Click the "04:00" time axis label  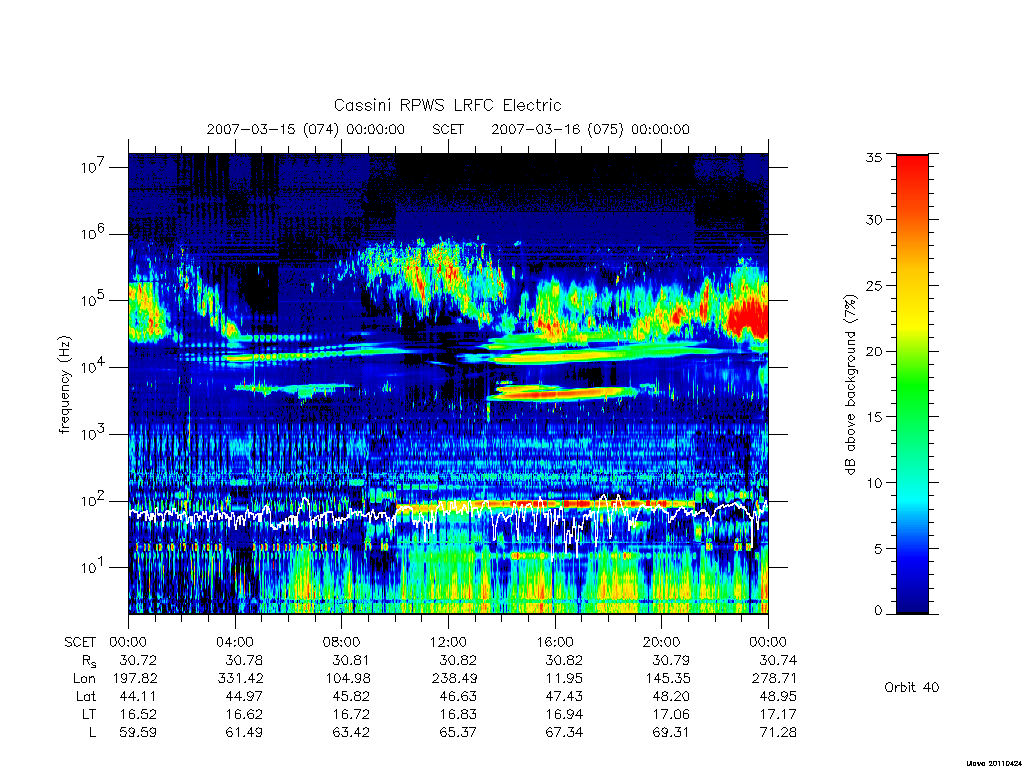[x=234, y=642]
